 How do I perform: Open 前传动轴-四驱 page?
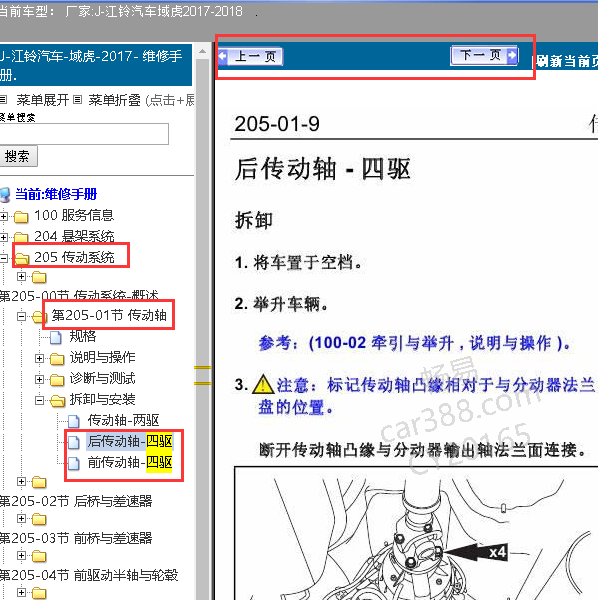[130, 462]
